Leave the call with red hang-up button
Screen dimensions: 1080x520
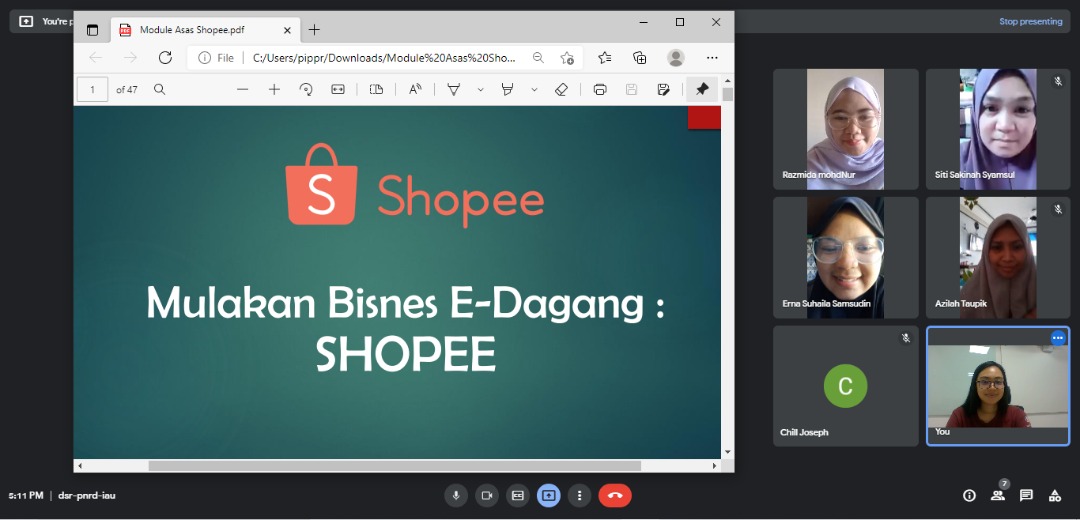pyautogui.click(x=615, y=495)
